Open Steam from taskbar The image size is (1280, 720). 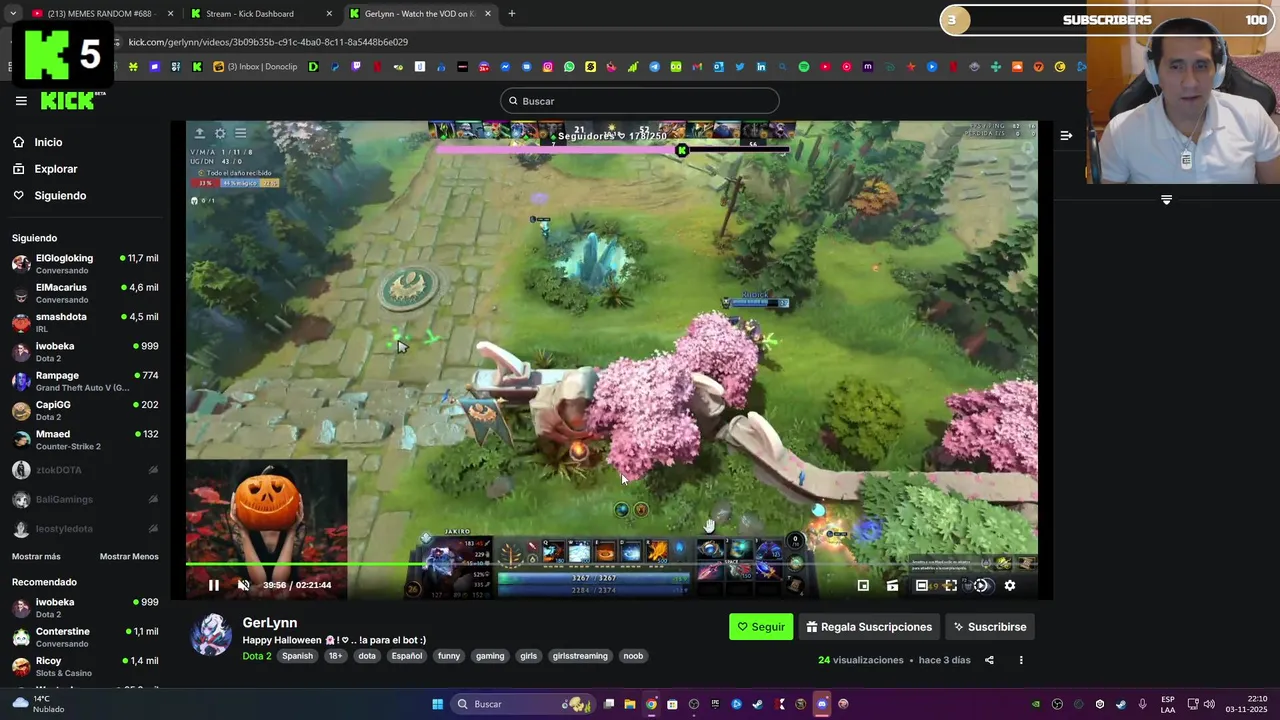(x=758, y=704)
